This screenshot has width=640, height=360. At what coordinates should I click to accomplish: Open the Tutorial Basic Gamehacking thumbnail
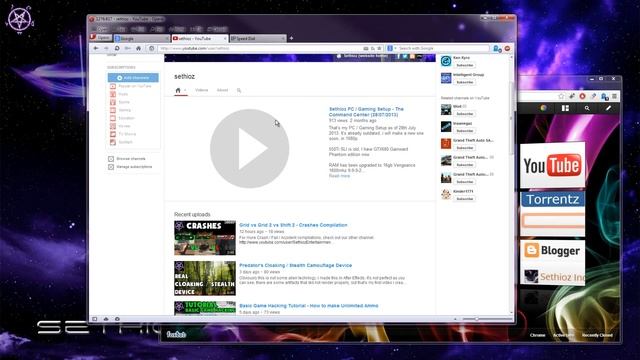click(x=205, y=308)
